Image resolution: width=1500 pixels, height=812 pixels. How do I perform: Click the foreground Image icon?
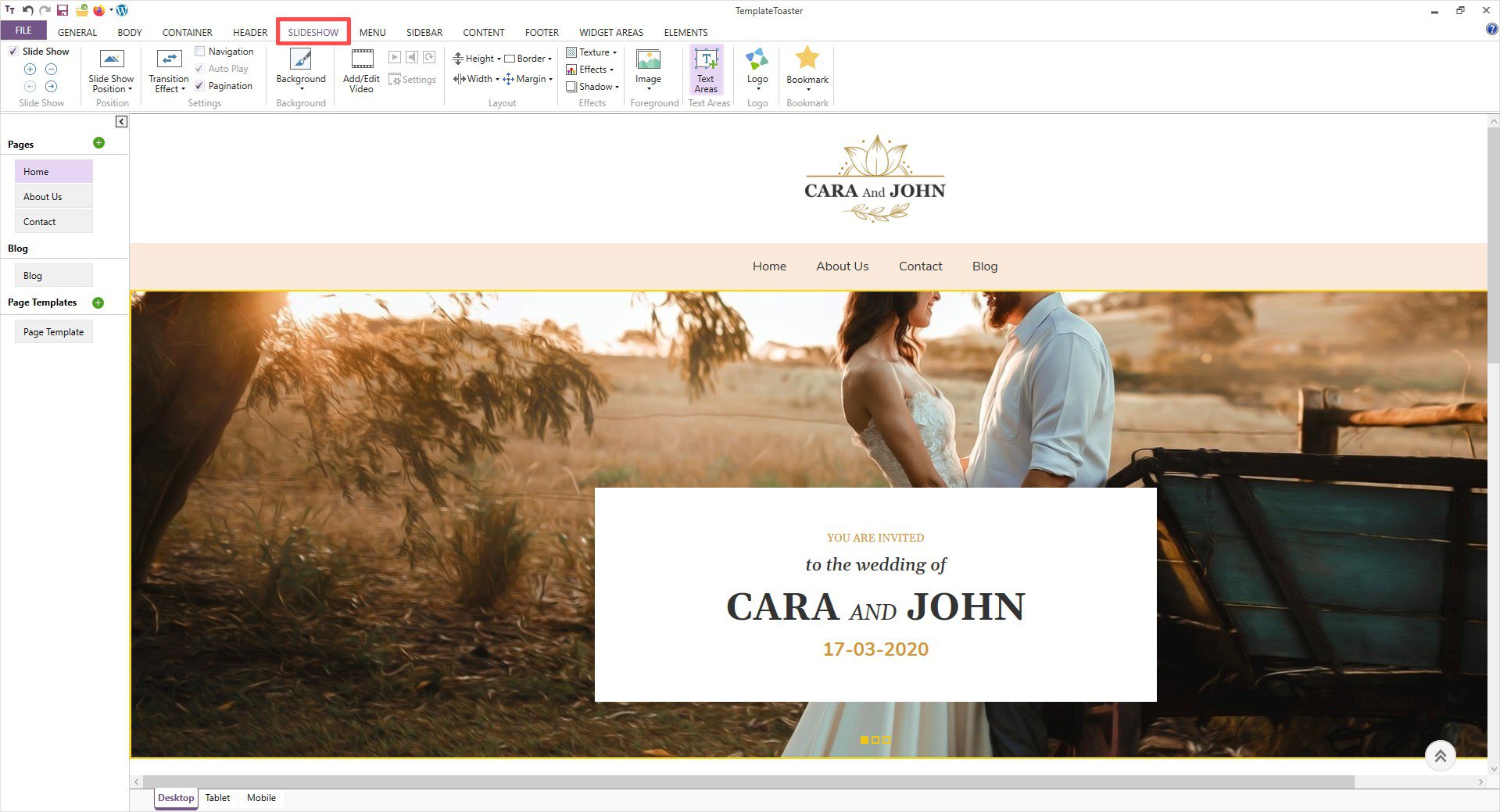pyautogui.click(x=648, y=61)
